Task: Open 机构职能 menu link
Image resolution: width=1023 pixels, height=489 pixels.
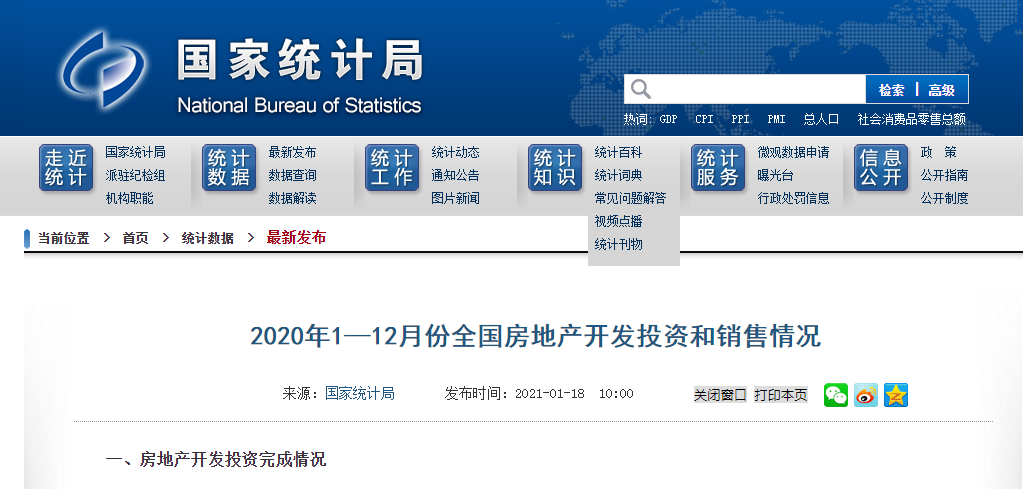Action: [x=129, y=198]
